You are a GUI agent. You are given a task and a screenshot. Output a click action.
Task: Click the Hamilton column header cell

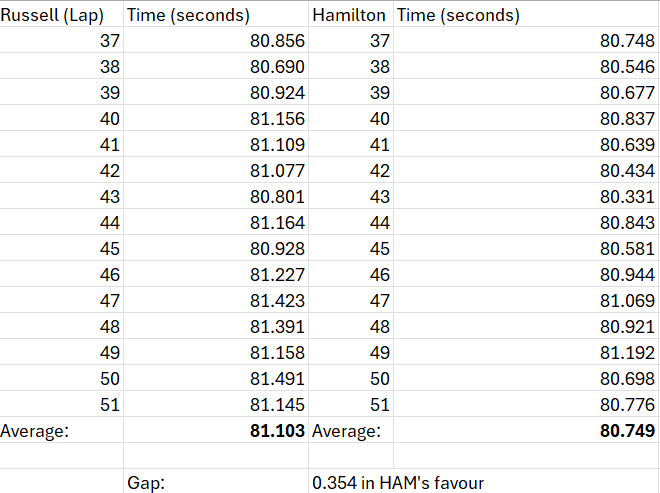[351, 15]
